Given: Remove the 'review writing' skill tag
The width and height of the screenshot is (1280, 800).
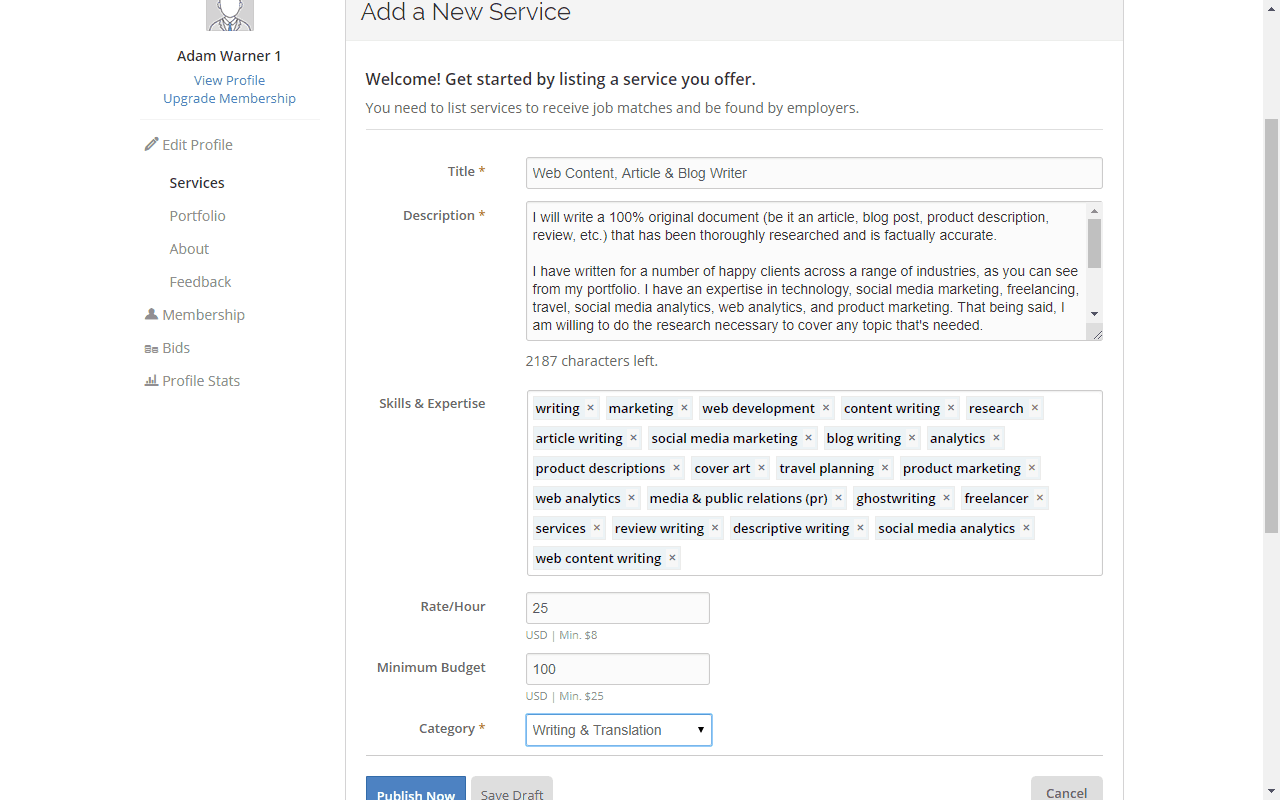Looking at the screenshot, I should coord(715,528).
